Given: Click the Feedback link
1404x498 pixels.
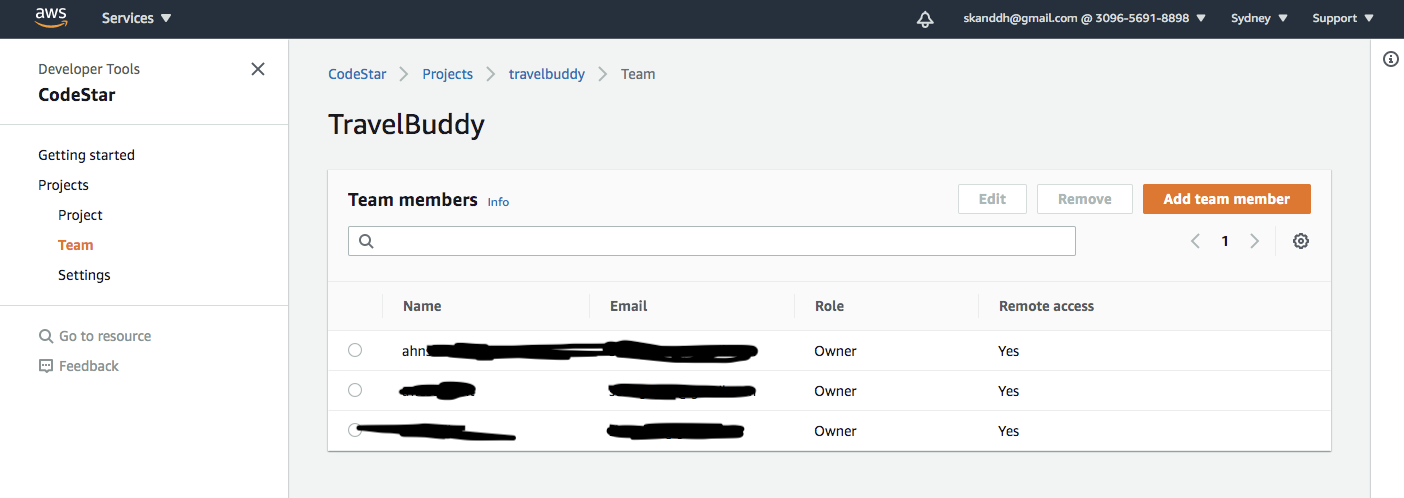Looking at the screenshot, I should (x=89, y=366).
